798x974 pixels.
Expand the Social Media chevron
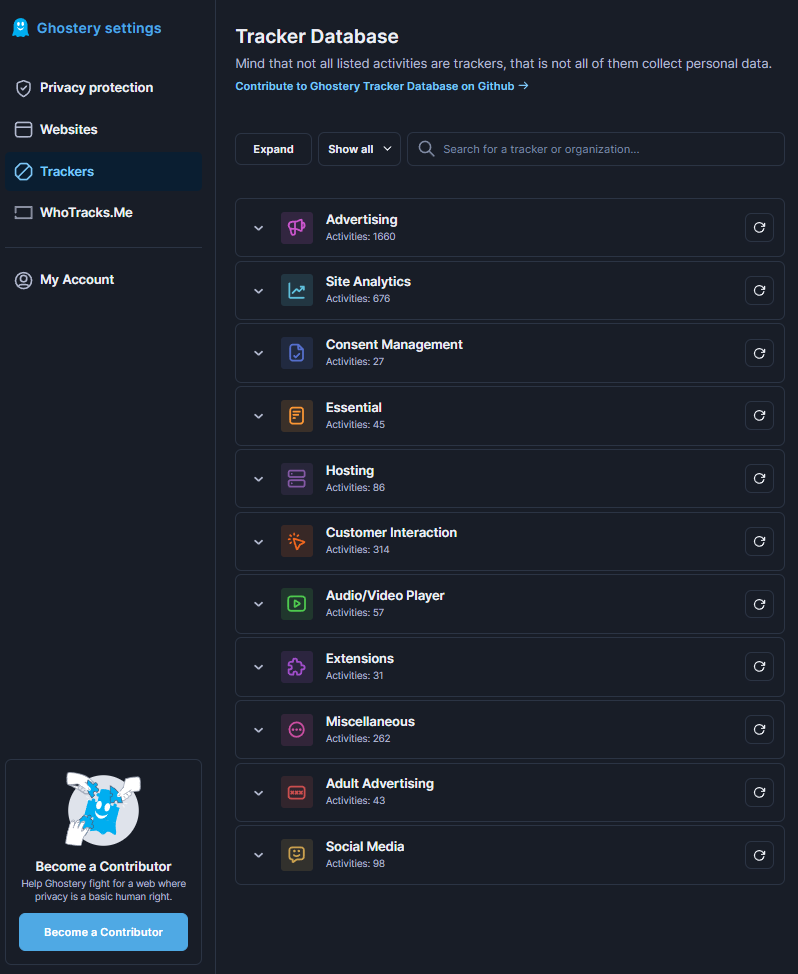tap(258, 855)
